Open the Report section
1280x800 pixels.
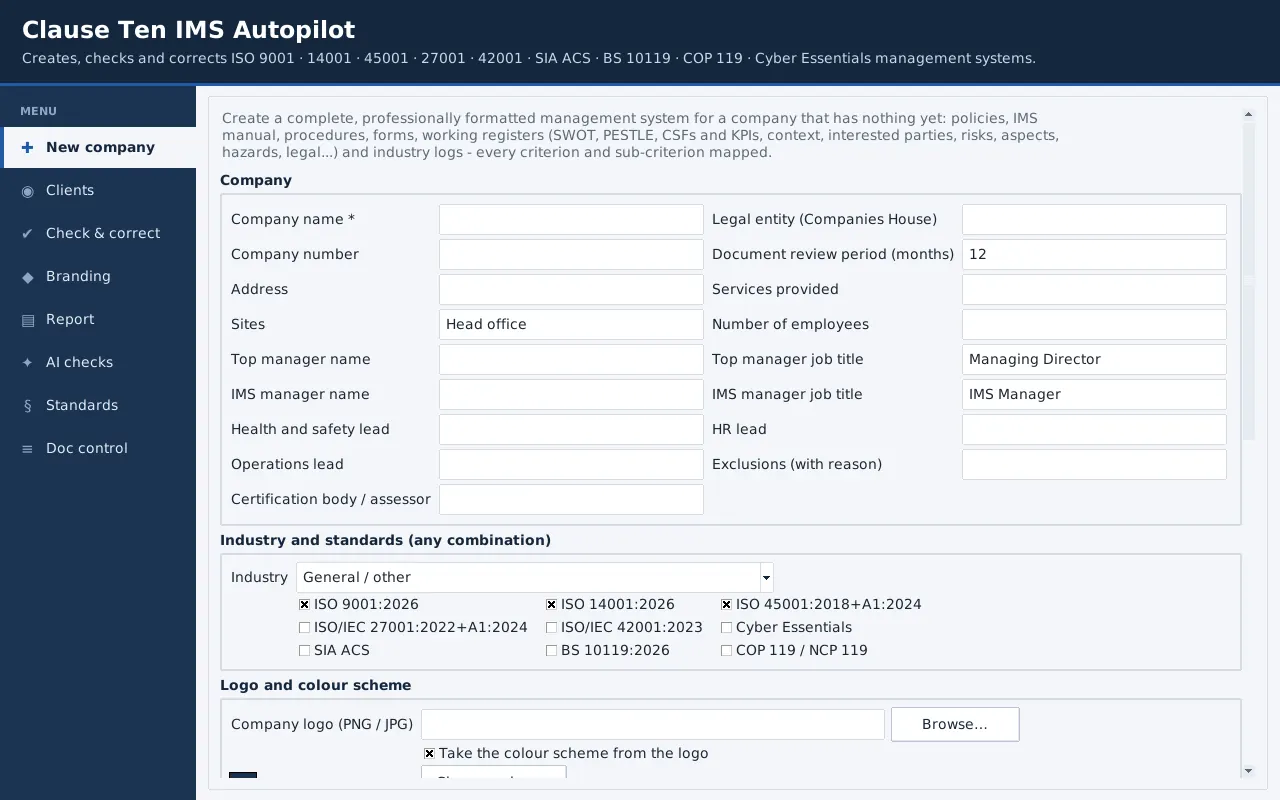pos(98,319)
